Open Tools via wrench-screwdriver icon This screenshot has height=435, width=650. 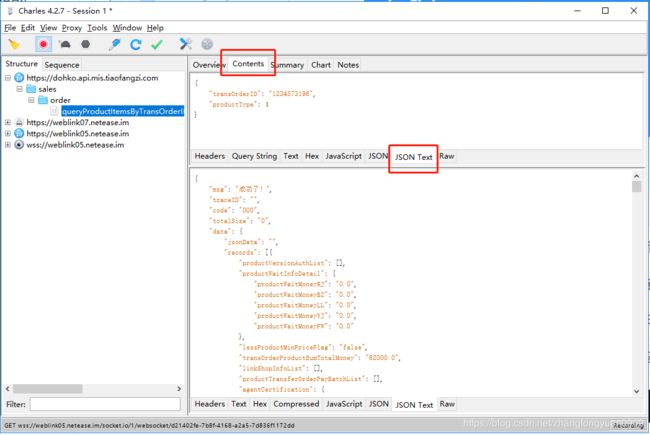[186, 44]
